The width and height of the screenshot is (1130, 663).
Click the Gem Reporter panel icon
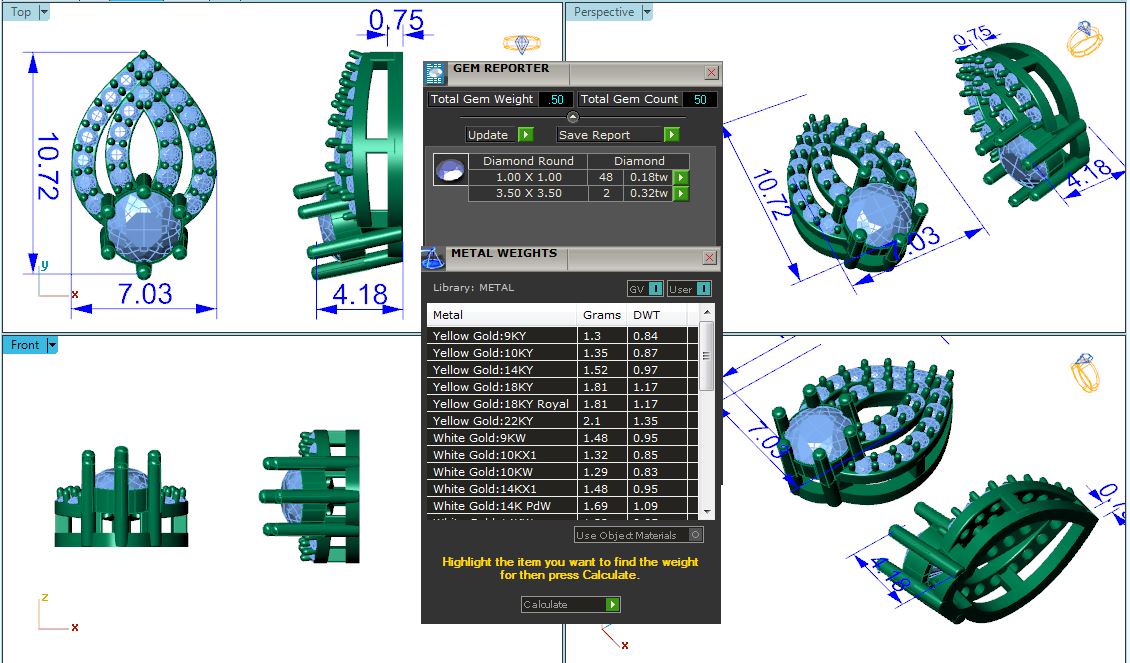(x=434, y=73)
